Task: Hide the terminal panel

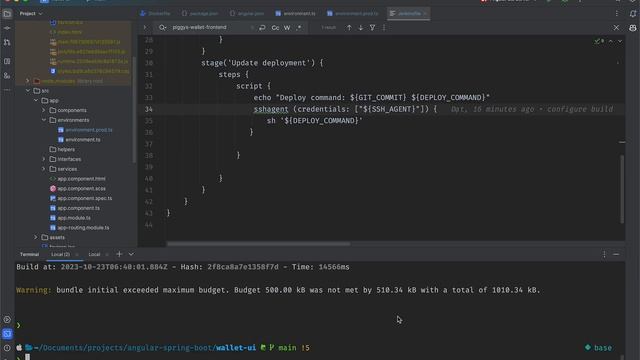Action: pyautogui.click(x=616, y=254)
